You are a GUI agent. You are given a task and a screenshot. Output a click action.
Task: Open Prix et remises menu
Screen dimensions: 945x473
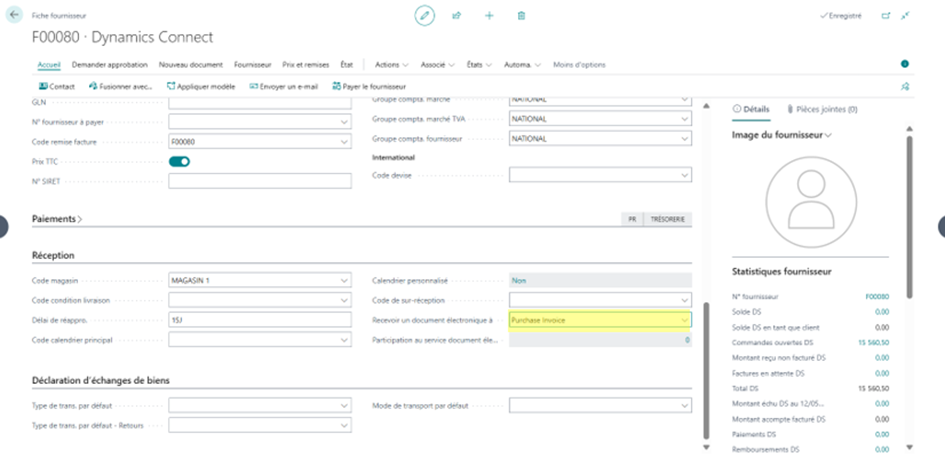pos(306,64)
